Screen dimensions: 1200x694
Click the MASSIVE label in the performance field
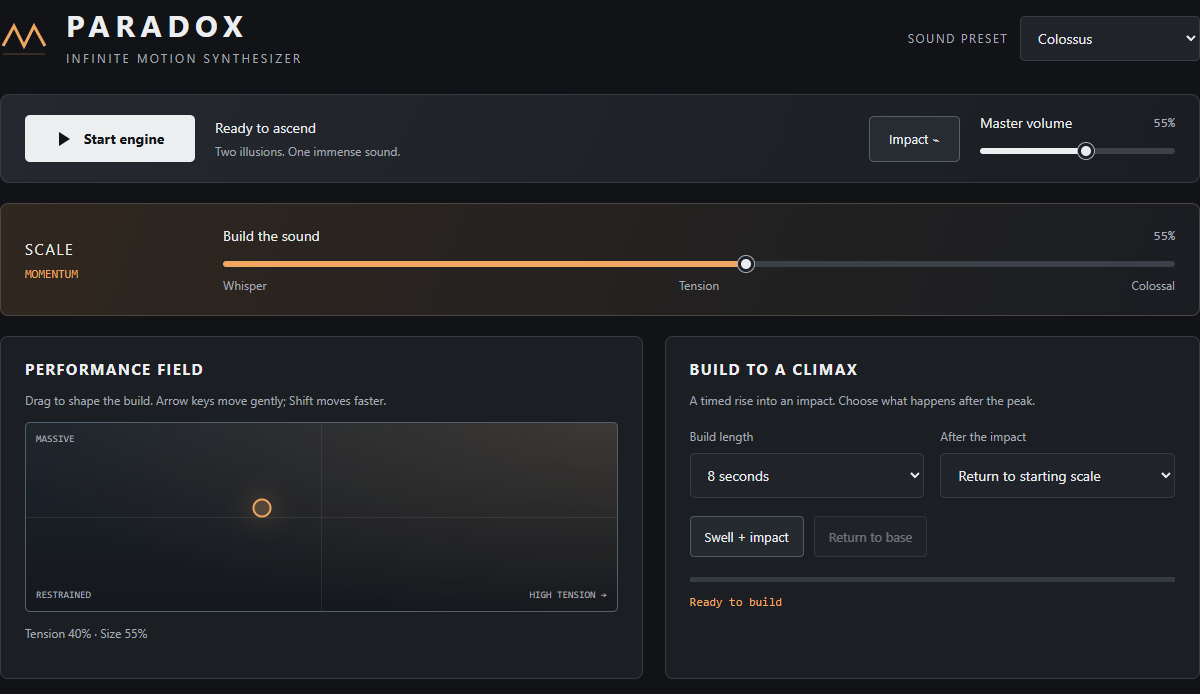[55, 439]
